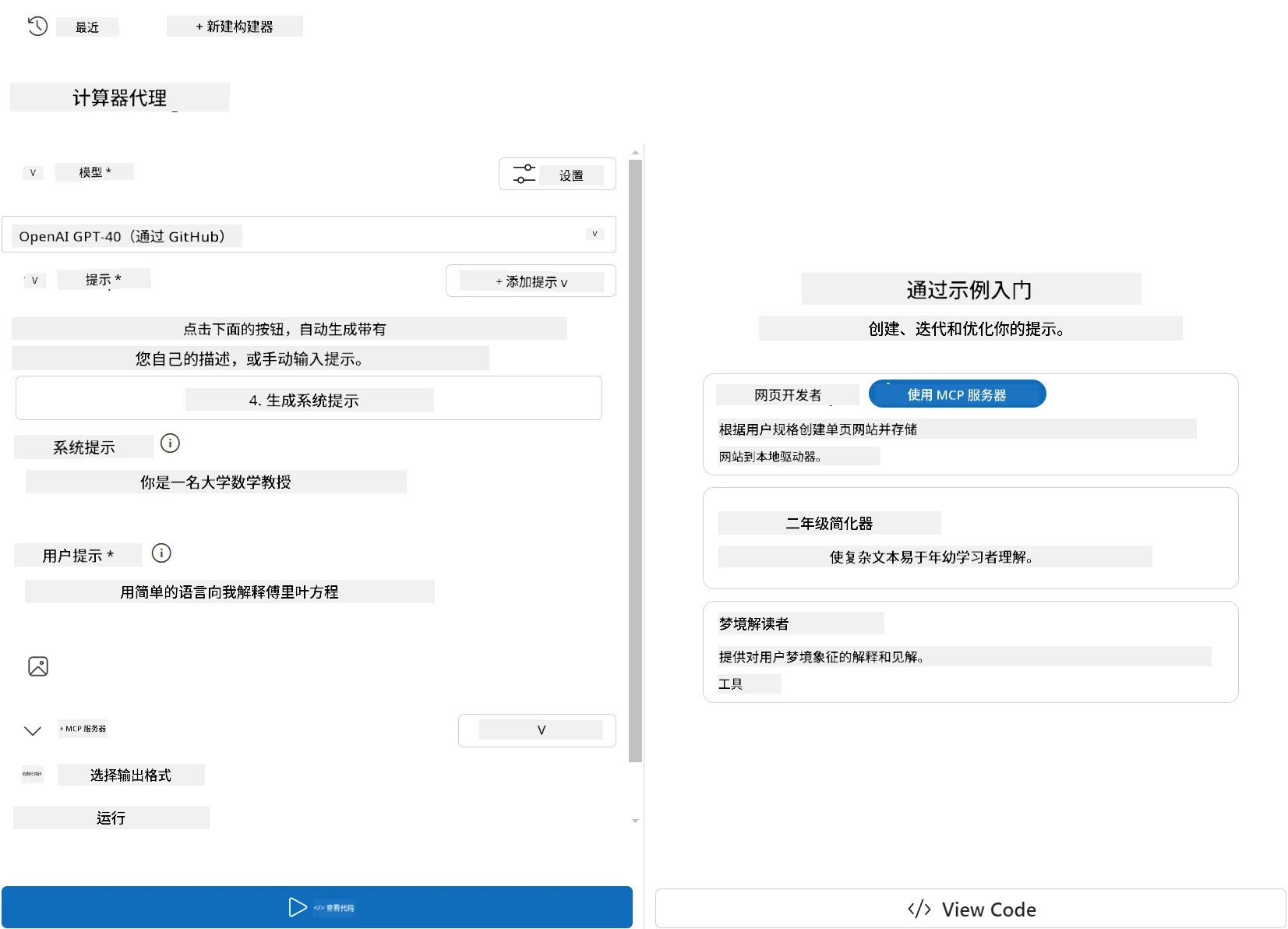Open the dropdown next to MCP 服务器

(x=537, y=730)
